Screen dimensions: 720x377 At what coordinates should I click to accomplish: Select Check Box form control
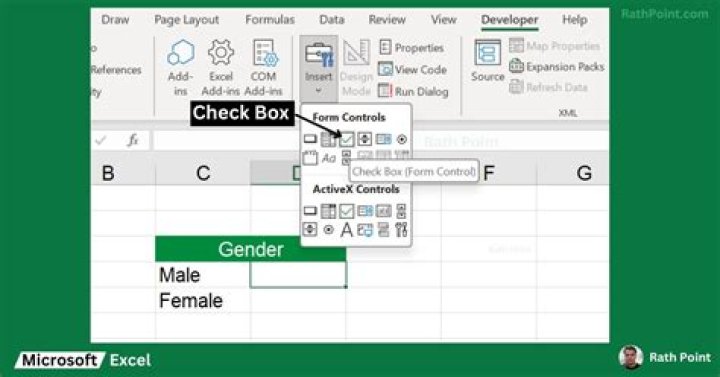347,139
